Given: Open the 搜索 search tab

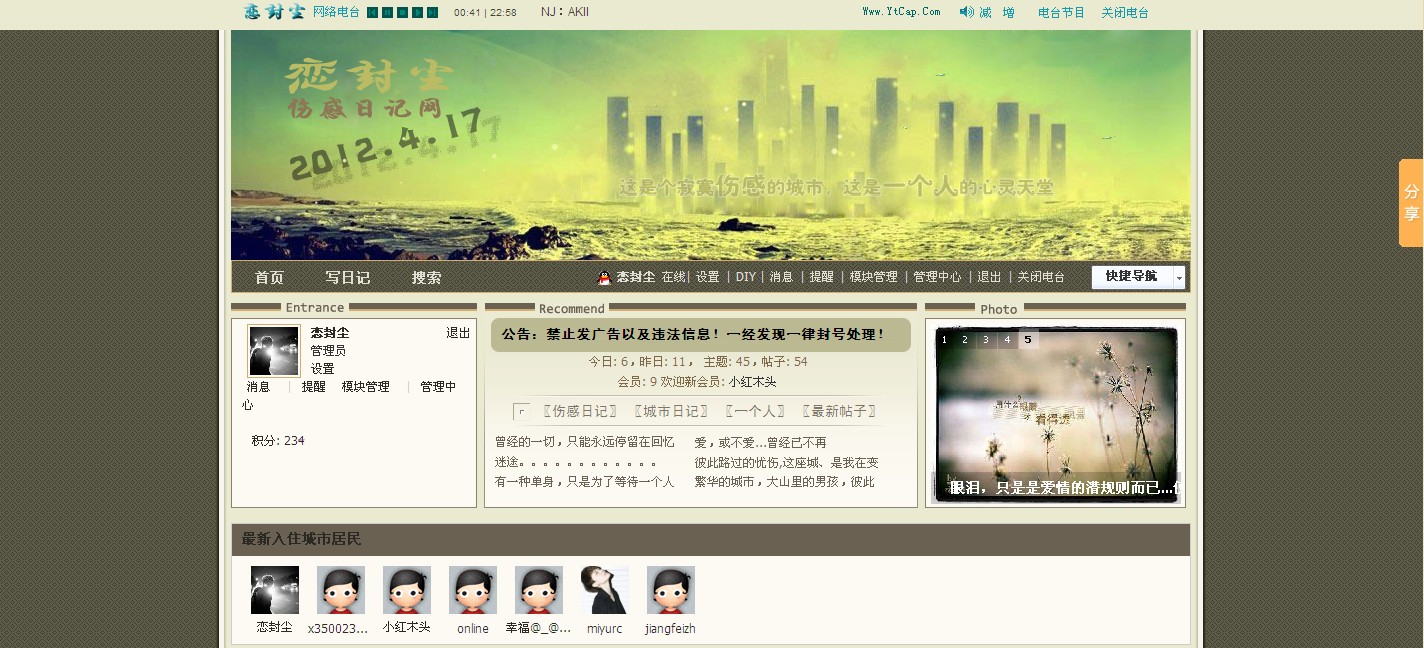Looking at the screenshot, I should [426, 277].
